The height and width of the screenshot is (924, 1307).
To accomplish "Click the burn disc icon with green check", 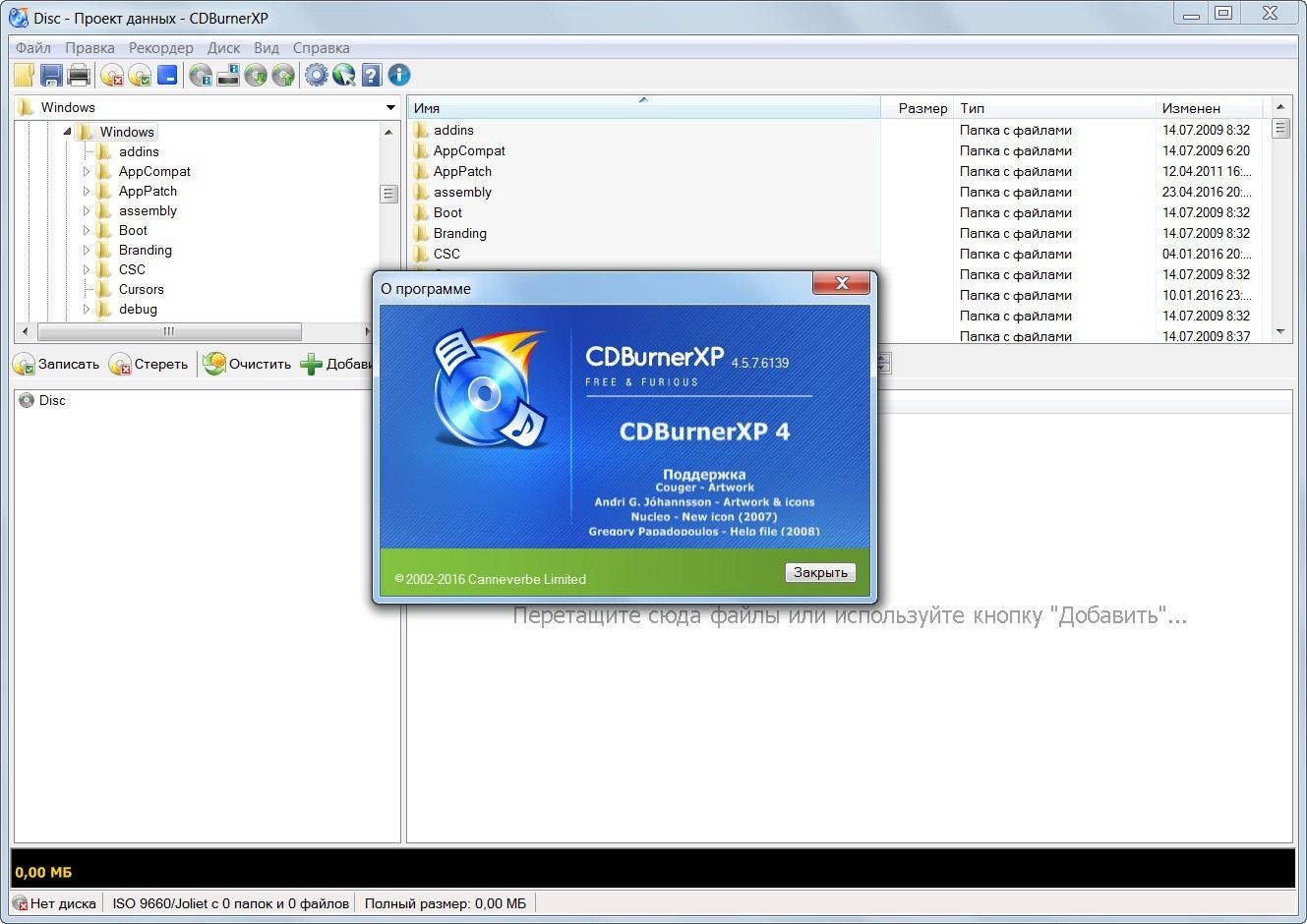I will pos(140,75).
